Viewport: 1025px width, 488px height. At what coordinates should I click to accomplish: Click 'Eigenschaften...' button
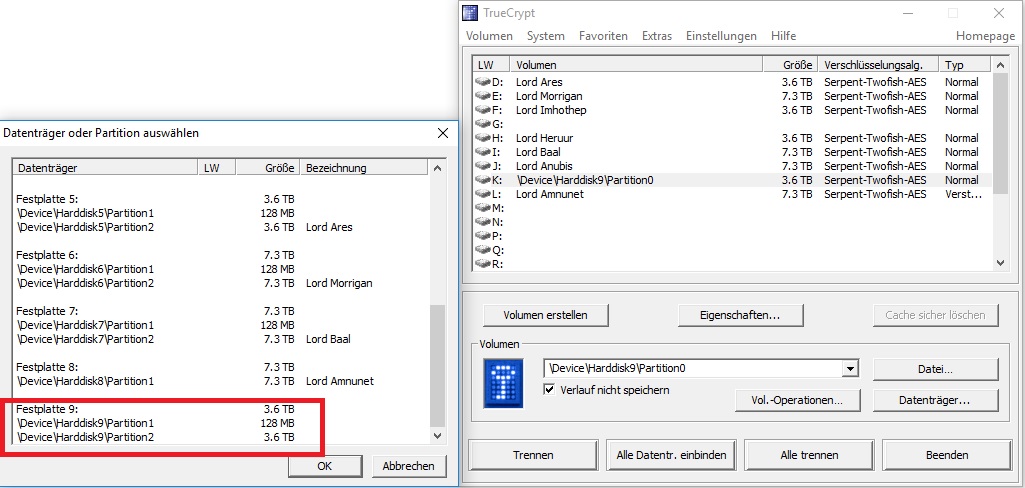[741, 315]
